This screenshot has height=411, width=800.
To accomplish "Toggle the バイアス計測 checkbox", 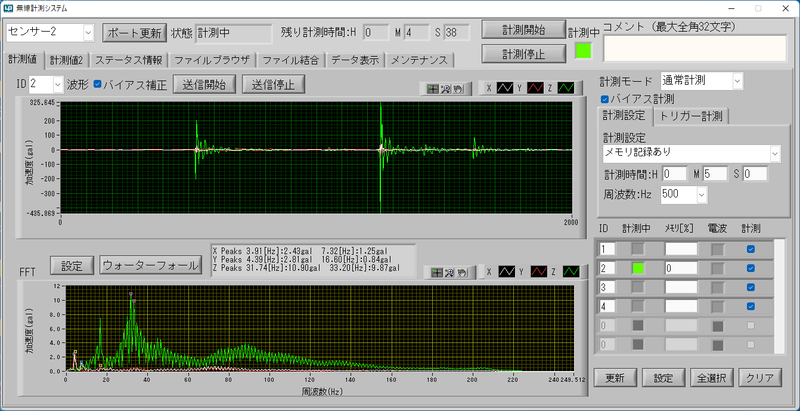I will 605,98.
